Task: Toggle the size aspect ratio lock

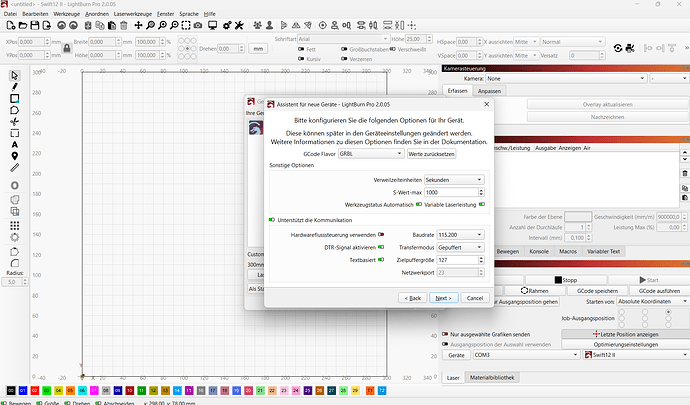Action: (x=65, y=48)
